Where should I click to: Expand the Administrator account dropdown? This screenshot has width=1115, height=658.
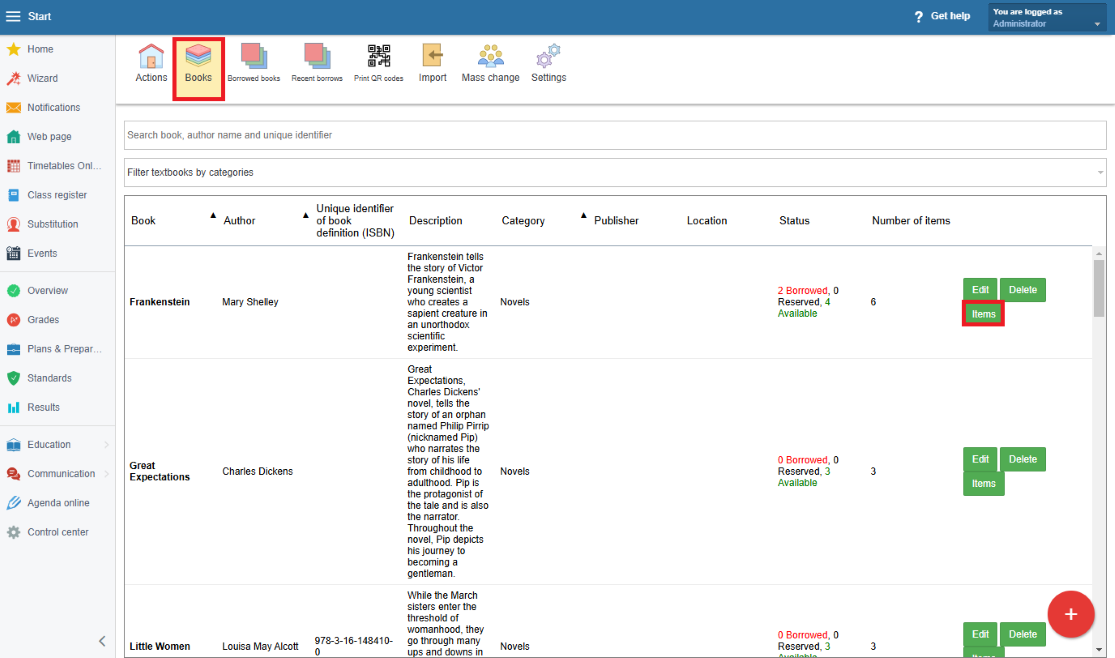tap(1047, 18)
